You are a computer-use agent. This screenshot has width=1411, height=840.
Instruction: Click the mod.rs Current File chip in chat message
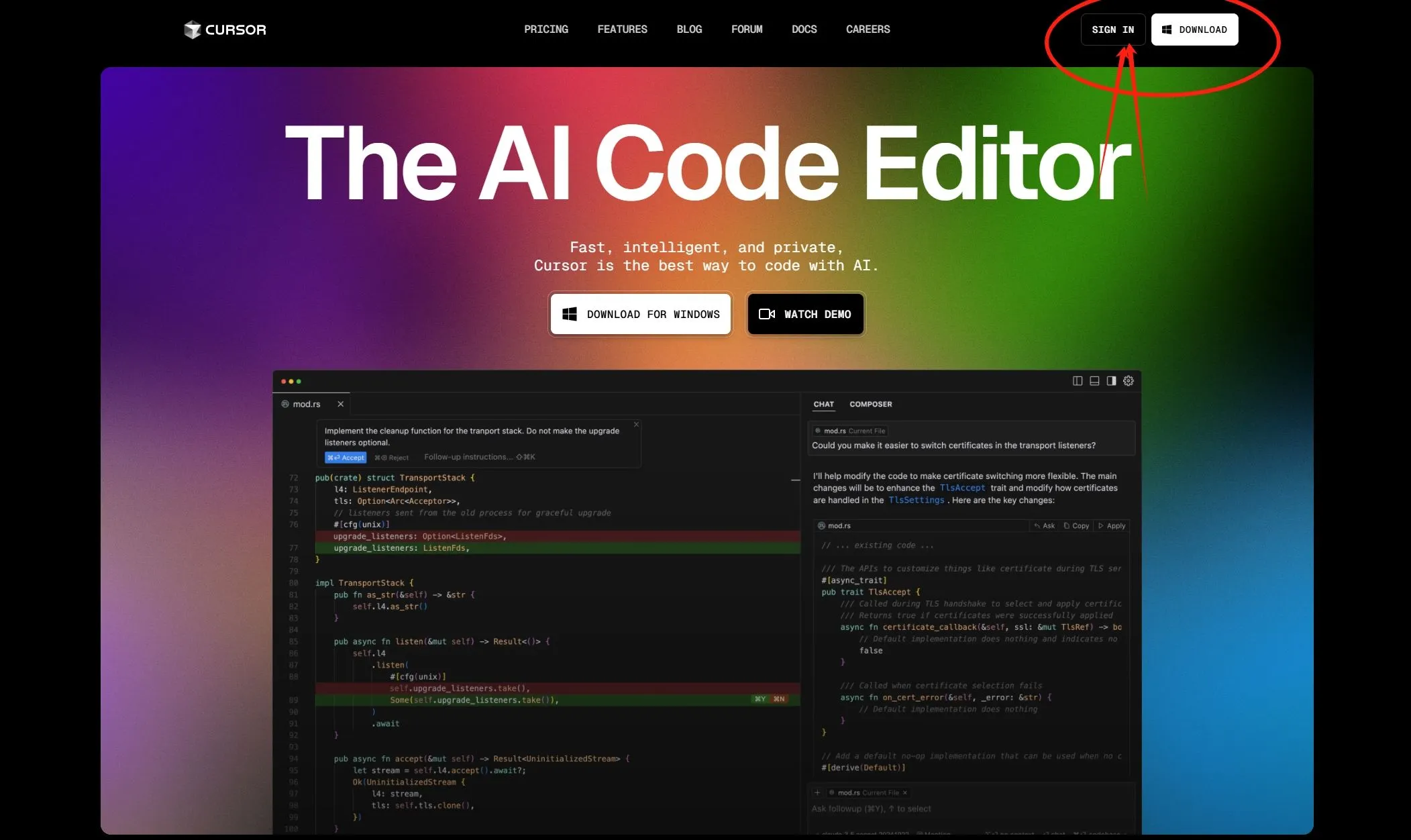(850, 431)
